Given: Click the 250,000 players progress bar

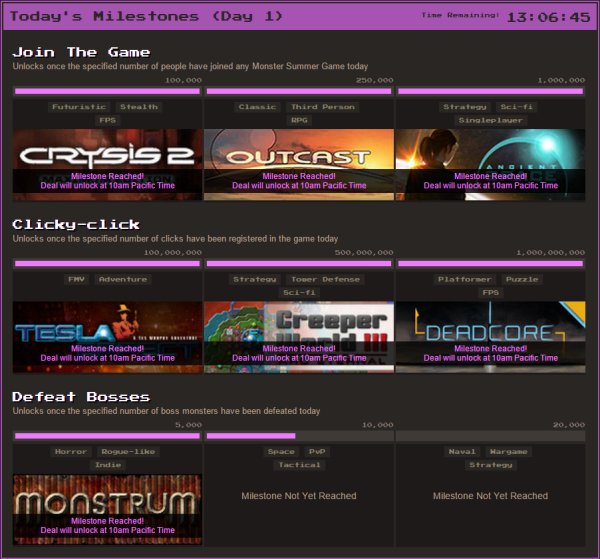Looking at the screenshot, I should click(x=299, y=91).
